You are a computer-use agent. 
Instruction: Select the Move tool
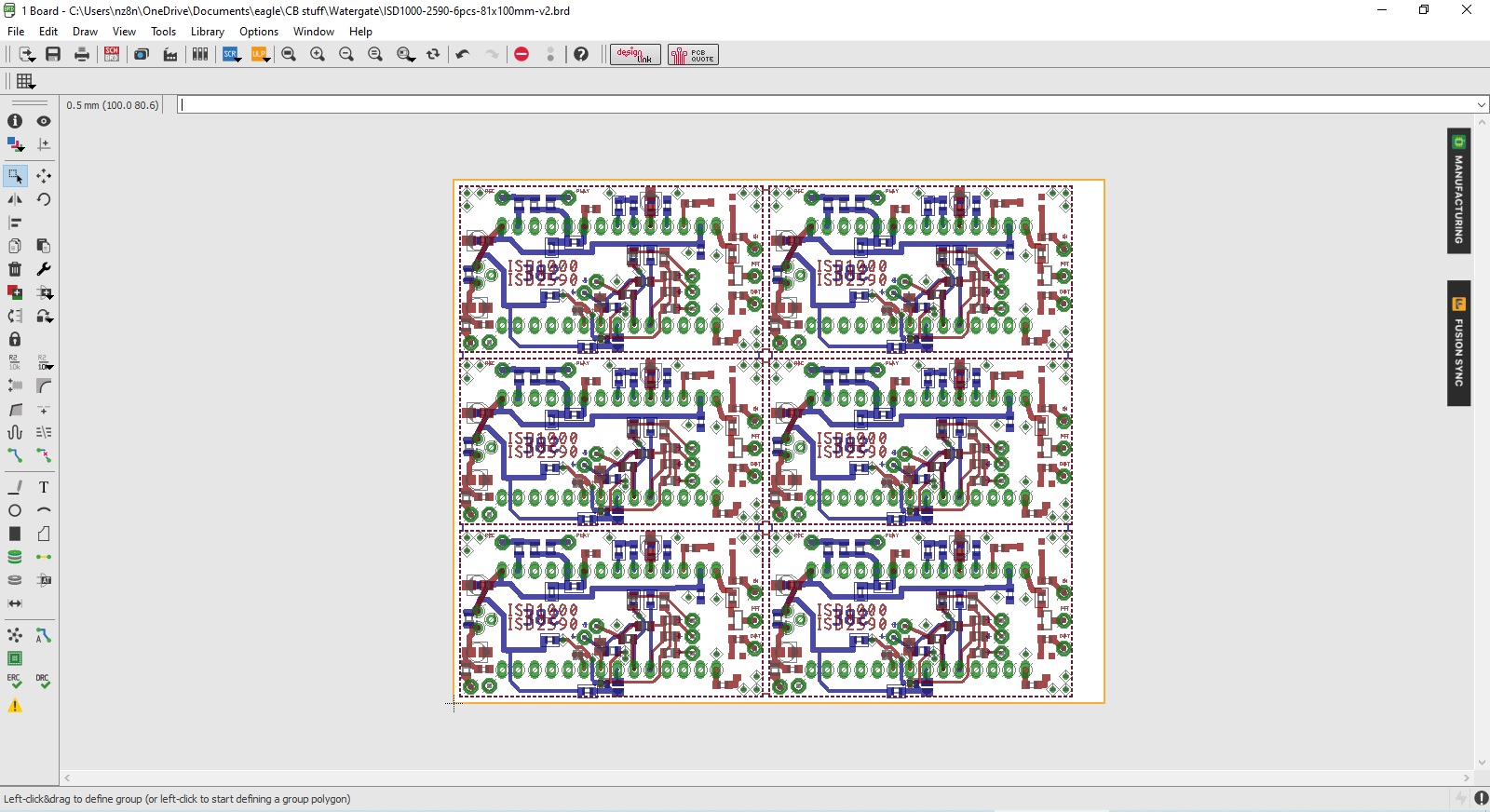coord(44,176)
